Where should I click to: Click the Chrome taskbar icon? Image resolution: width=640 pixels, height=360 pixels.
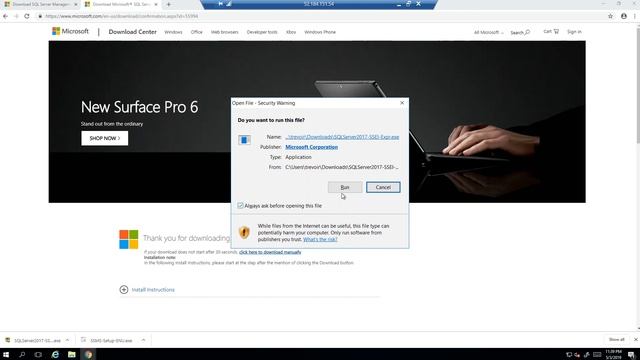88,354
